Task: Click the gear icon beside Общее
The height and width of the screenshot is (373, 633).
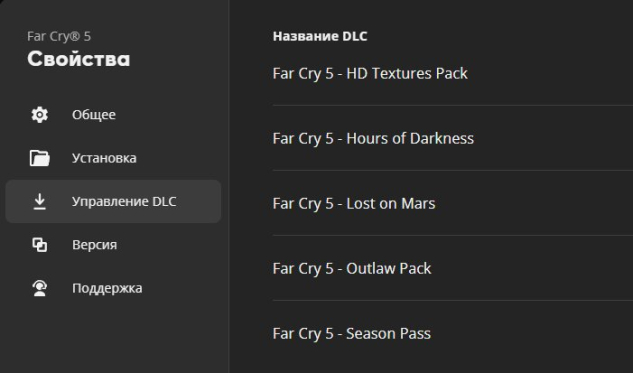Action: [40, 115]
